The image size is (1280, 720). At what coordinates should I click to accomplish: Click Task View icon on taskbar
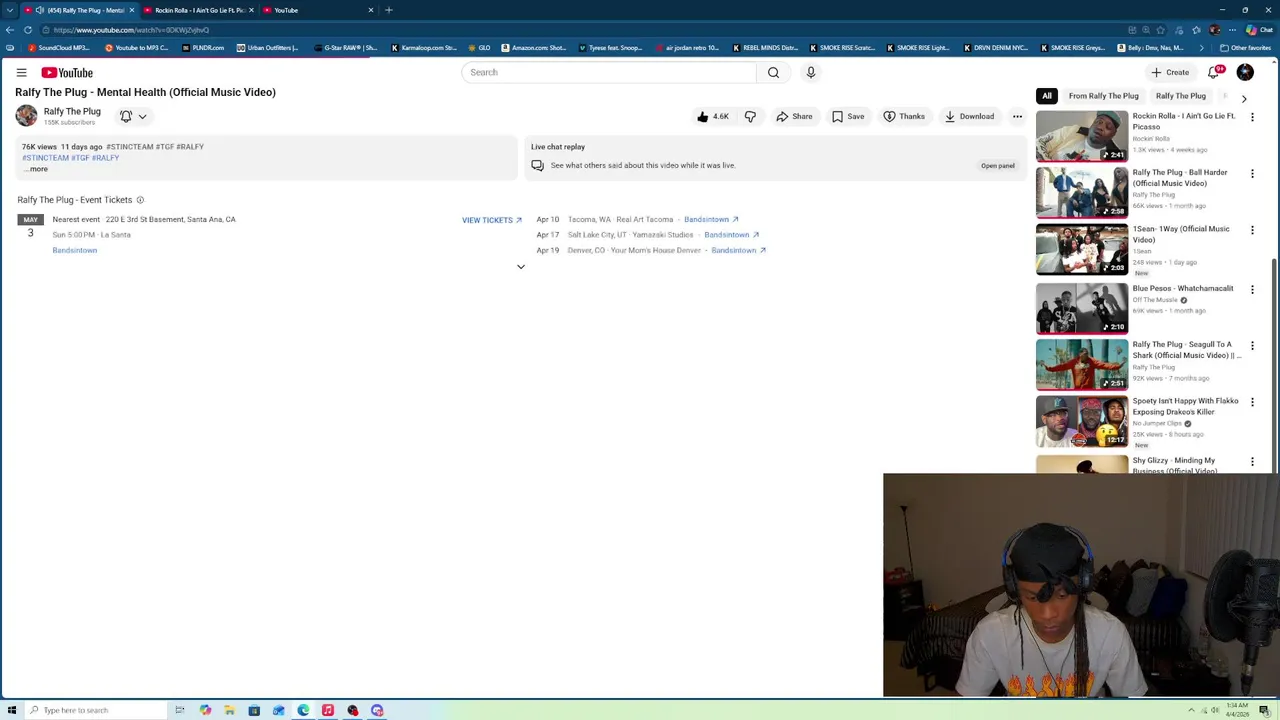coord(180,710)
